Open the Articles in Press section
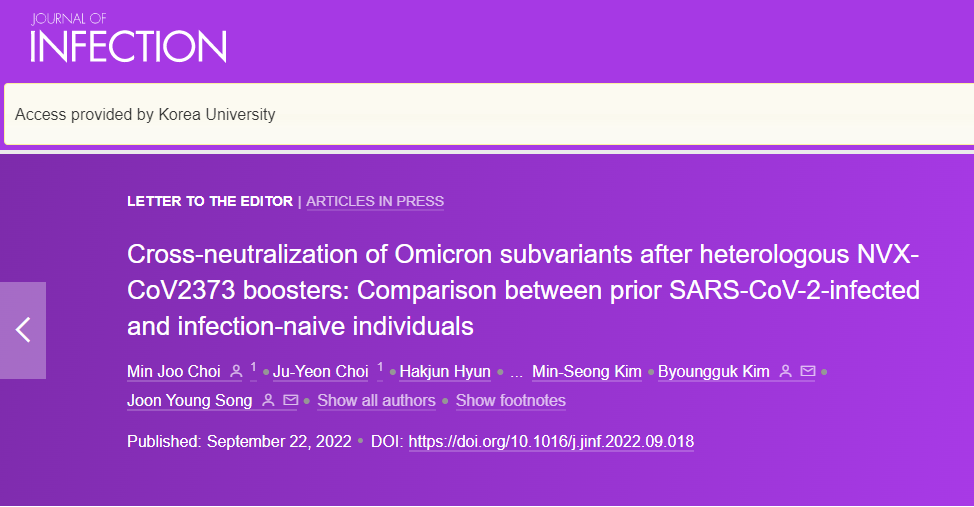The width and height of the screenshot is (974, 507). coord(375,201)
